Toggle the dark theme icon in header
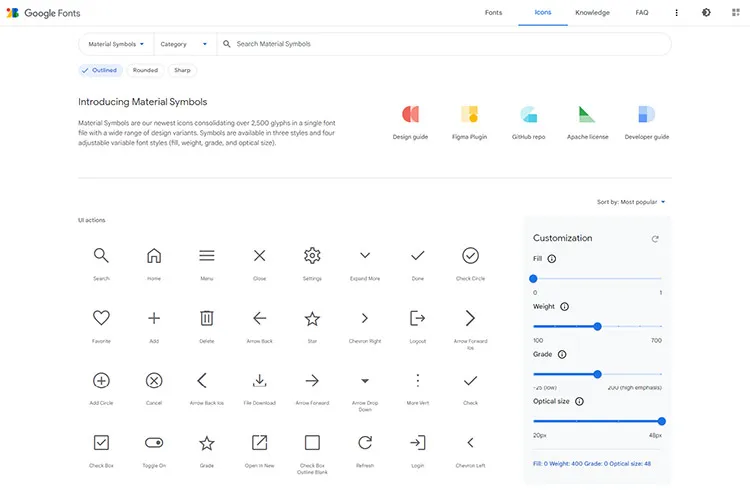The height and width of the screenshot is (490, 750). pos(706,12)
